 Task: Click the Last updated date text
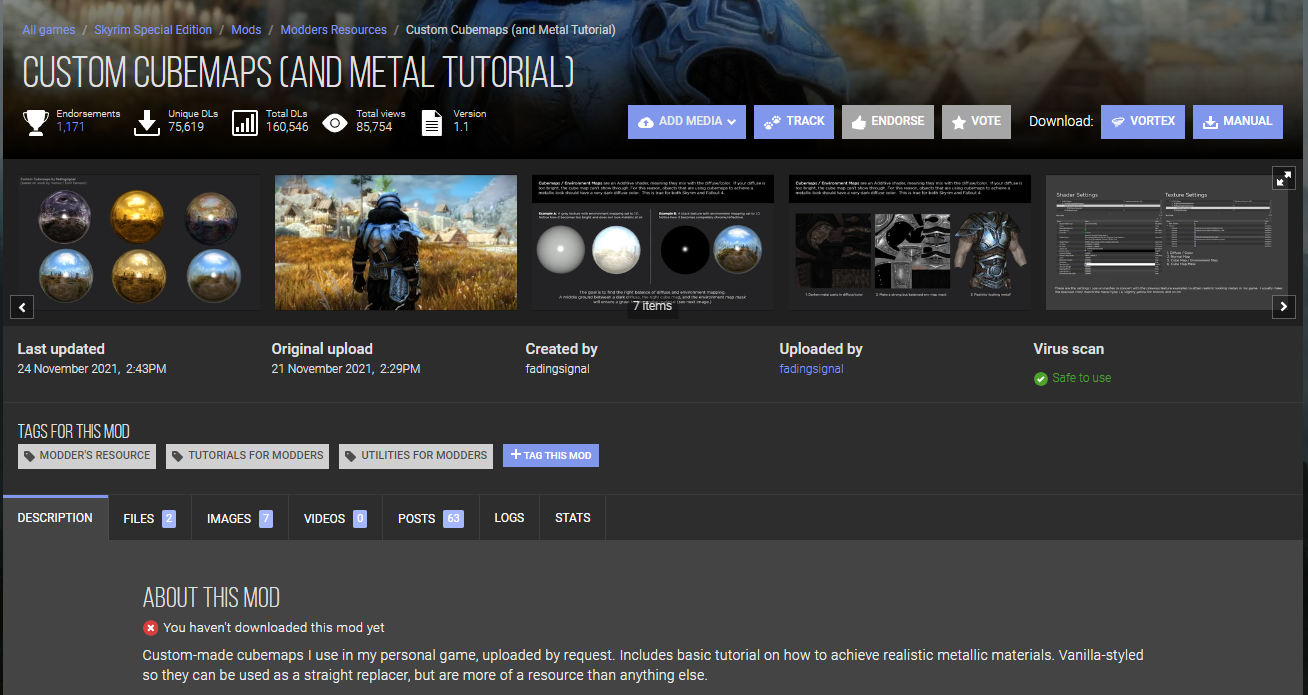click(92, 369)
